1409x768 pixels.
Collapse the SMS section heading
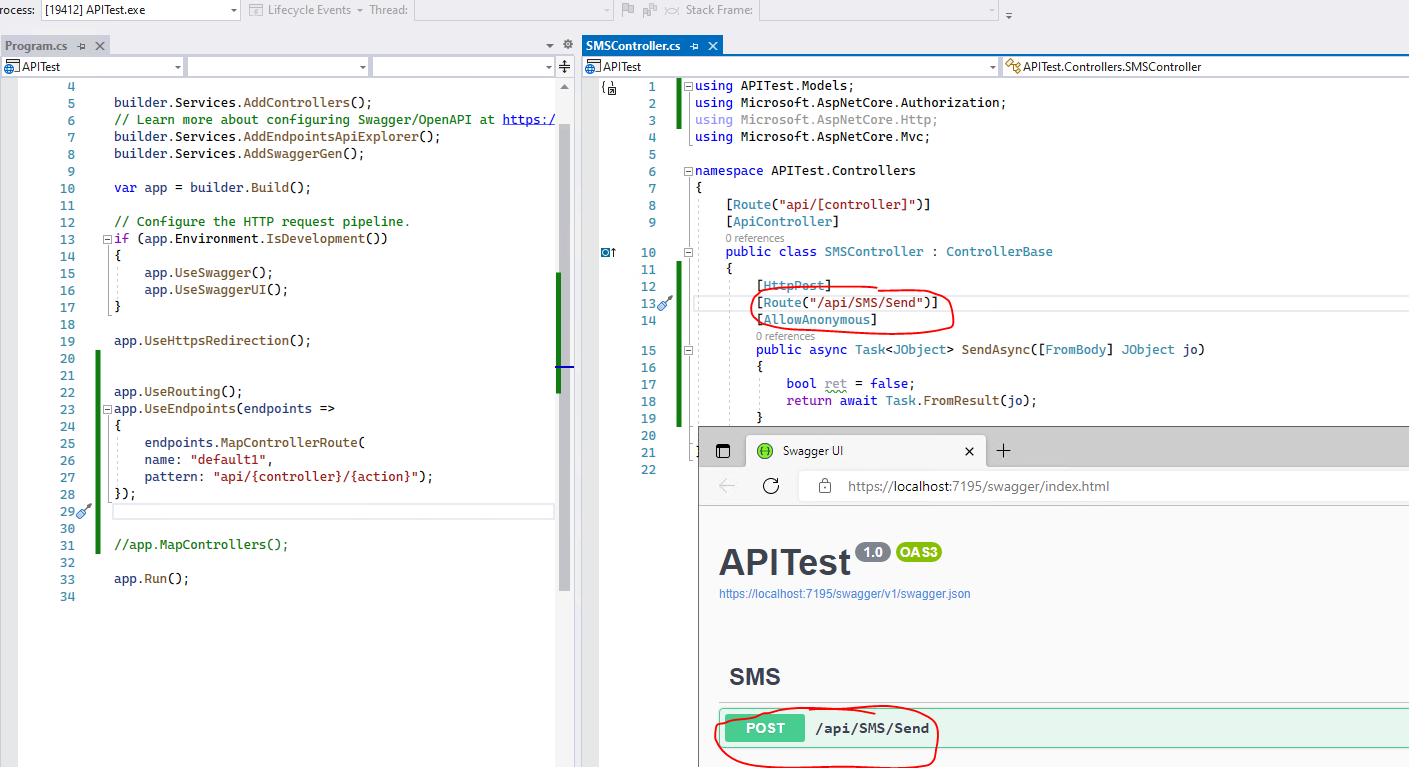(755, 677)
